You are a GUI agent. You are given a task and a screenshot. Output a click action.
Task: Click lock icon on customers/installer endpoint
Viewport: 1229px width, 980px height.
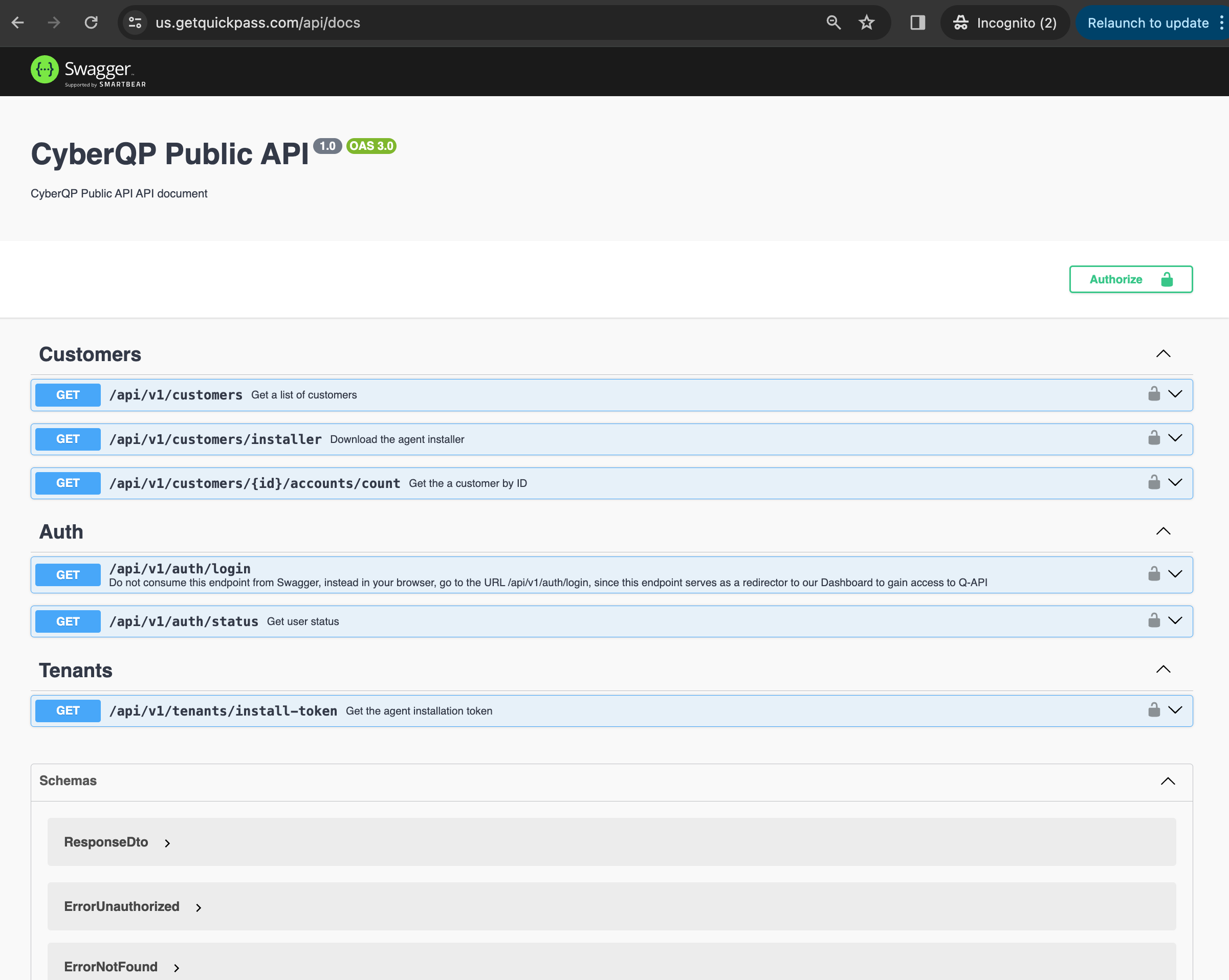[1154, 438]
